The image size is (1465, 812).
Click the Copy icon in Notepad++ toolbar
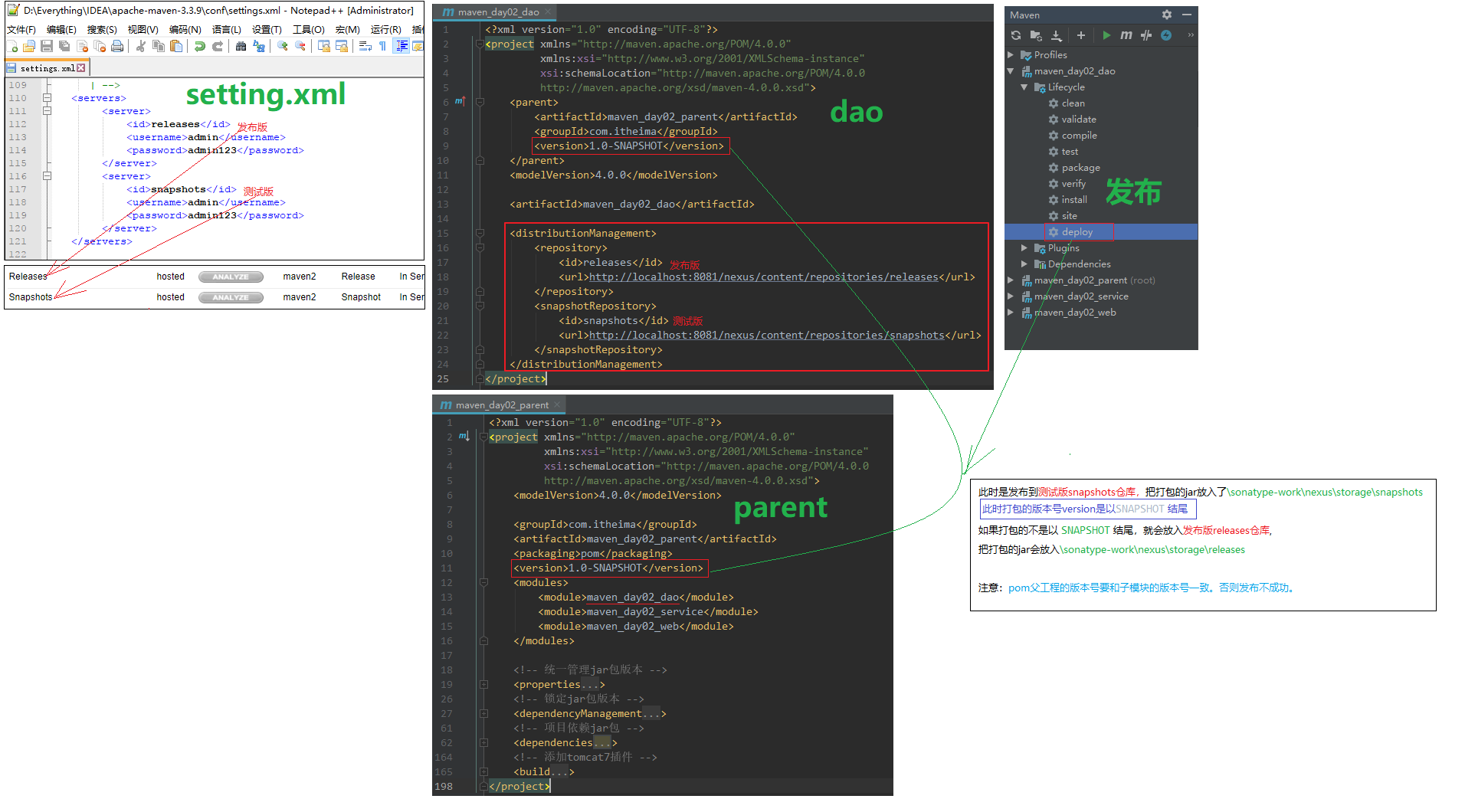point(159,46)
